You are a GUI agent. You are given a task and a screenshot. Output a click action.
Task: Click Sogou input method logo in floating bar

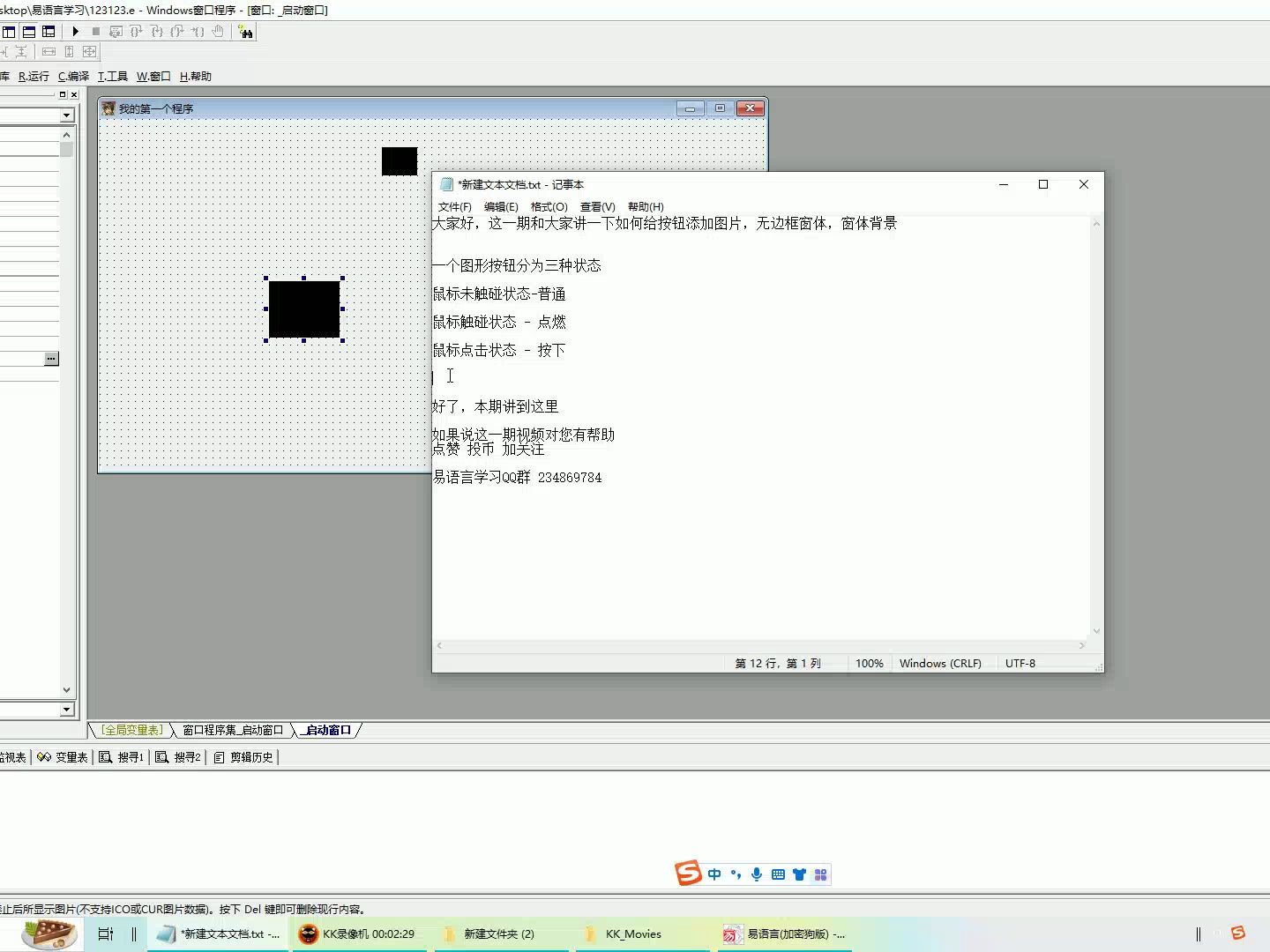click(x=688, y=874)
